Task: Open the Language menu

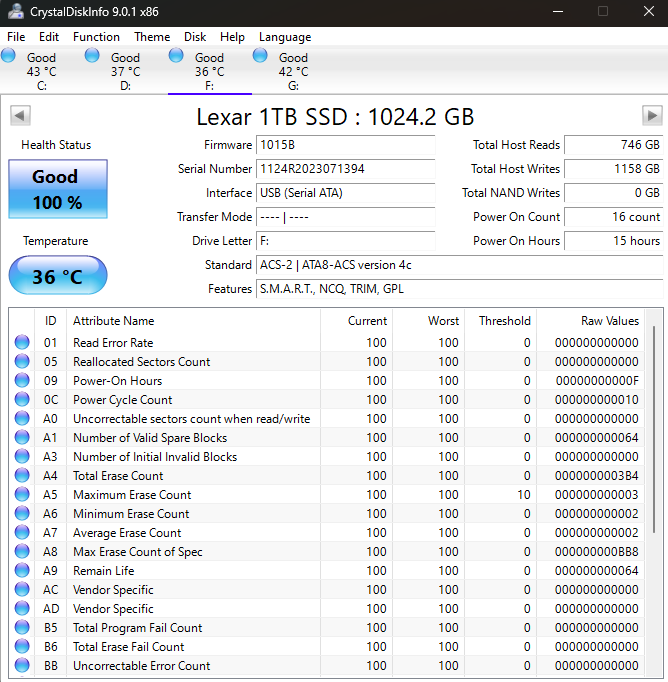Action: click(x=285, y=37)
